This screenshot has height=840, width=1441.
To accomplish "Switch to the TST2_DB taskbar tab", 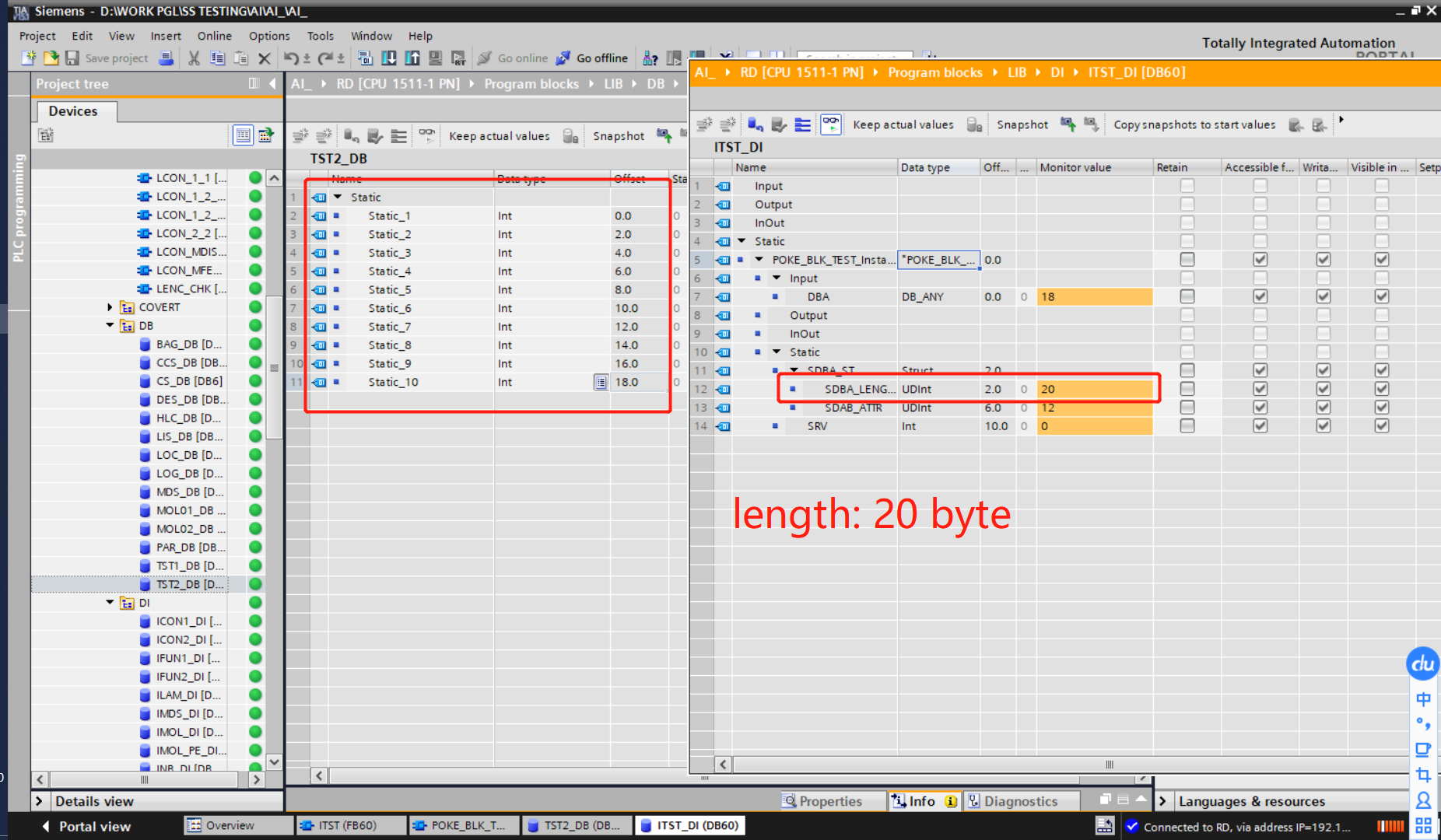I will tap(575, 825).
